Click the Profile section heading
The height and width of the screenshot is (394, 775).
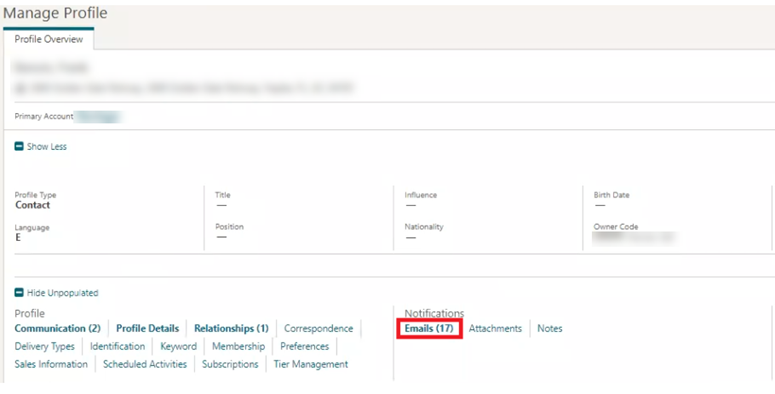[x=30, y=313]
